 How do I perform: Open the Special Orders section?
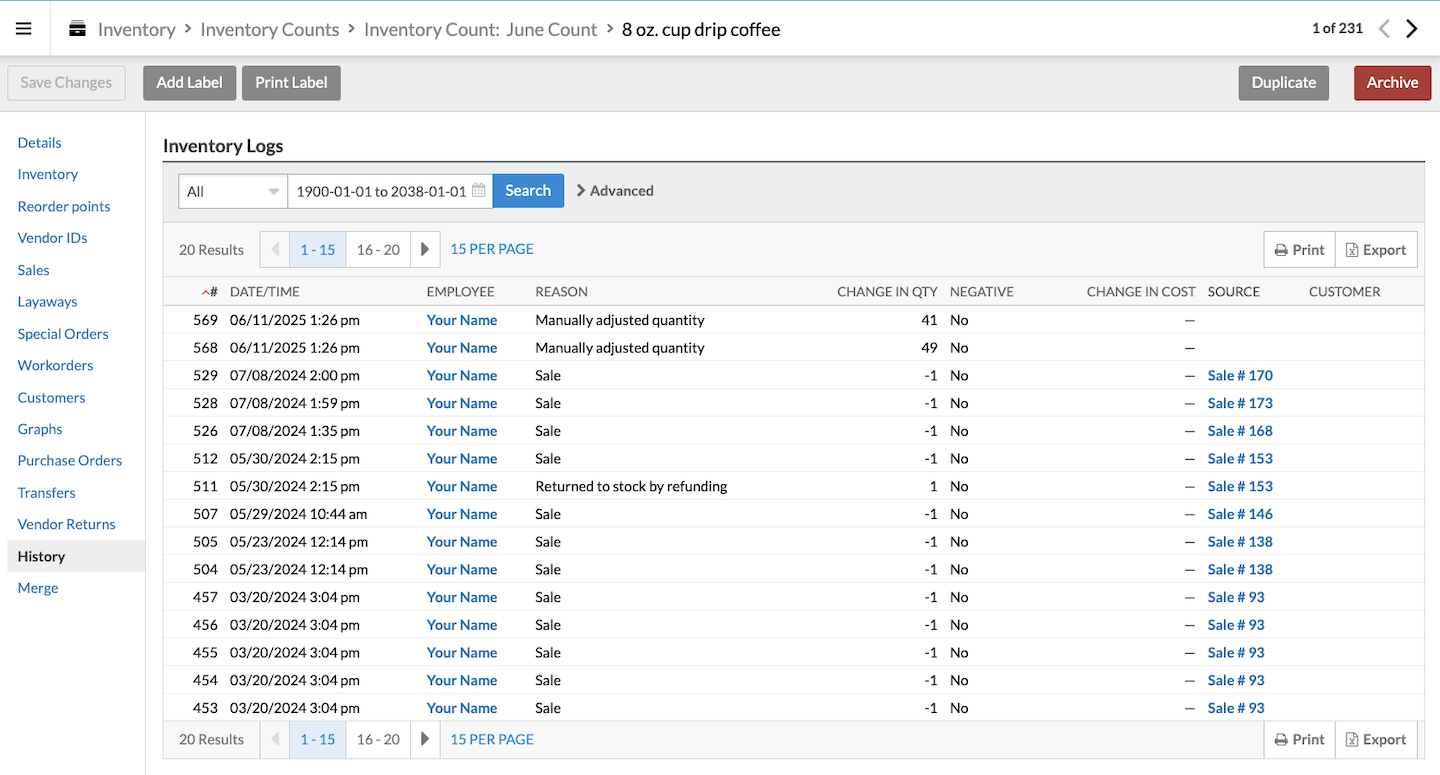click(x=63, y=334)
